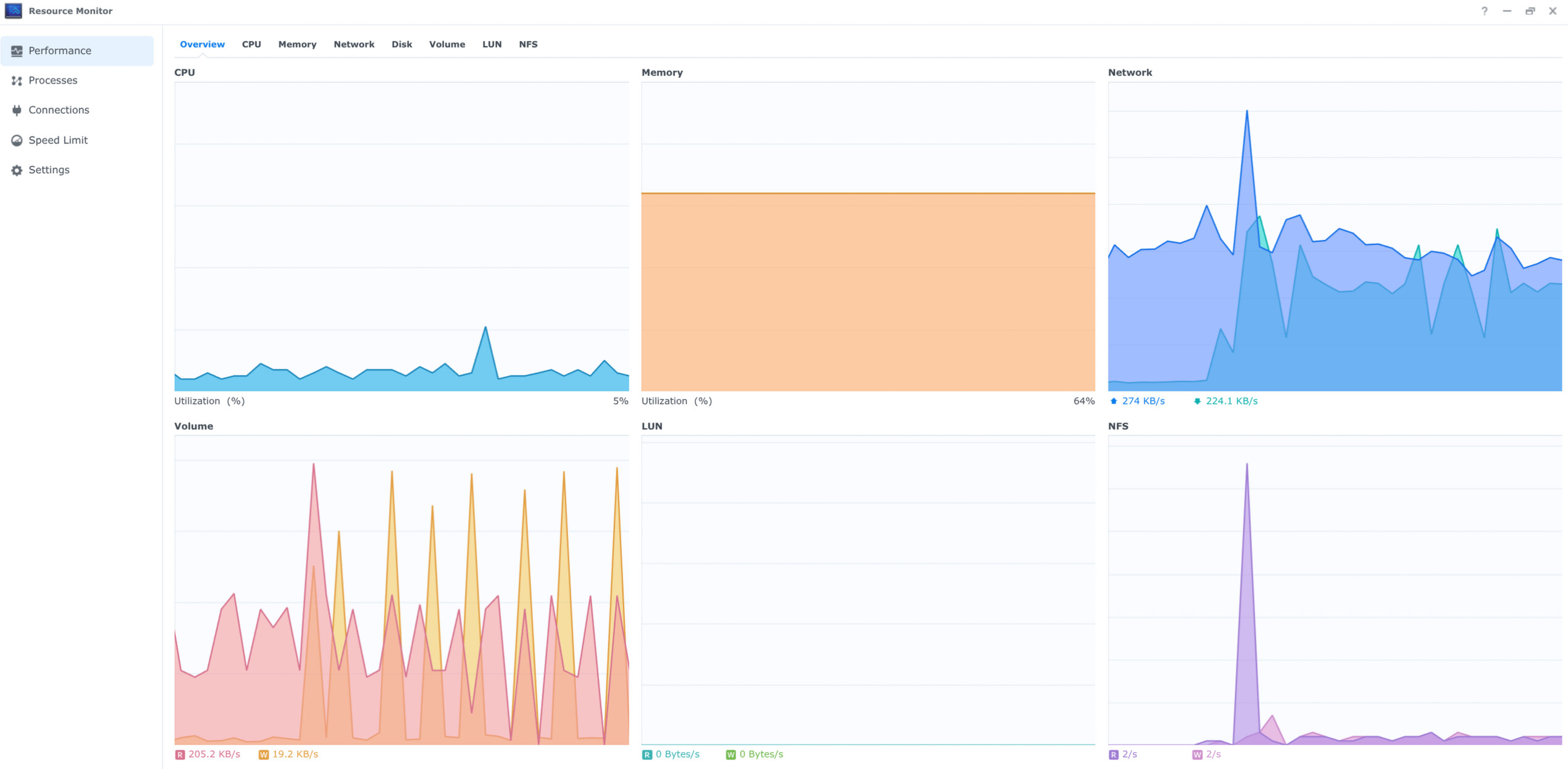
Task: Click the Speed Limit gauge icon
Action: [17, 140]
